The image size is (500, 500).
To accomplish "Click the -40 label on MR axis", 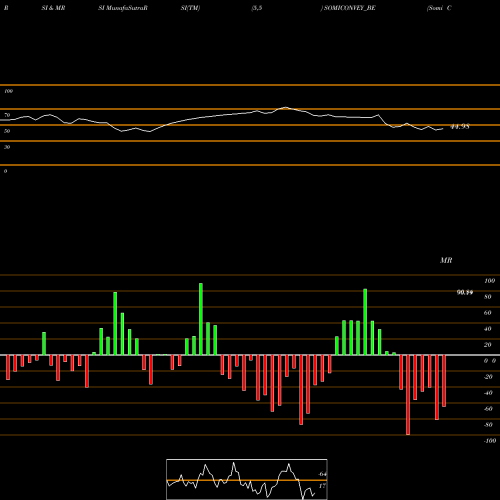I will click(488, 393).
